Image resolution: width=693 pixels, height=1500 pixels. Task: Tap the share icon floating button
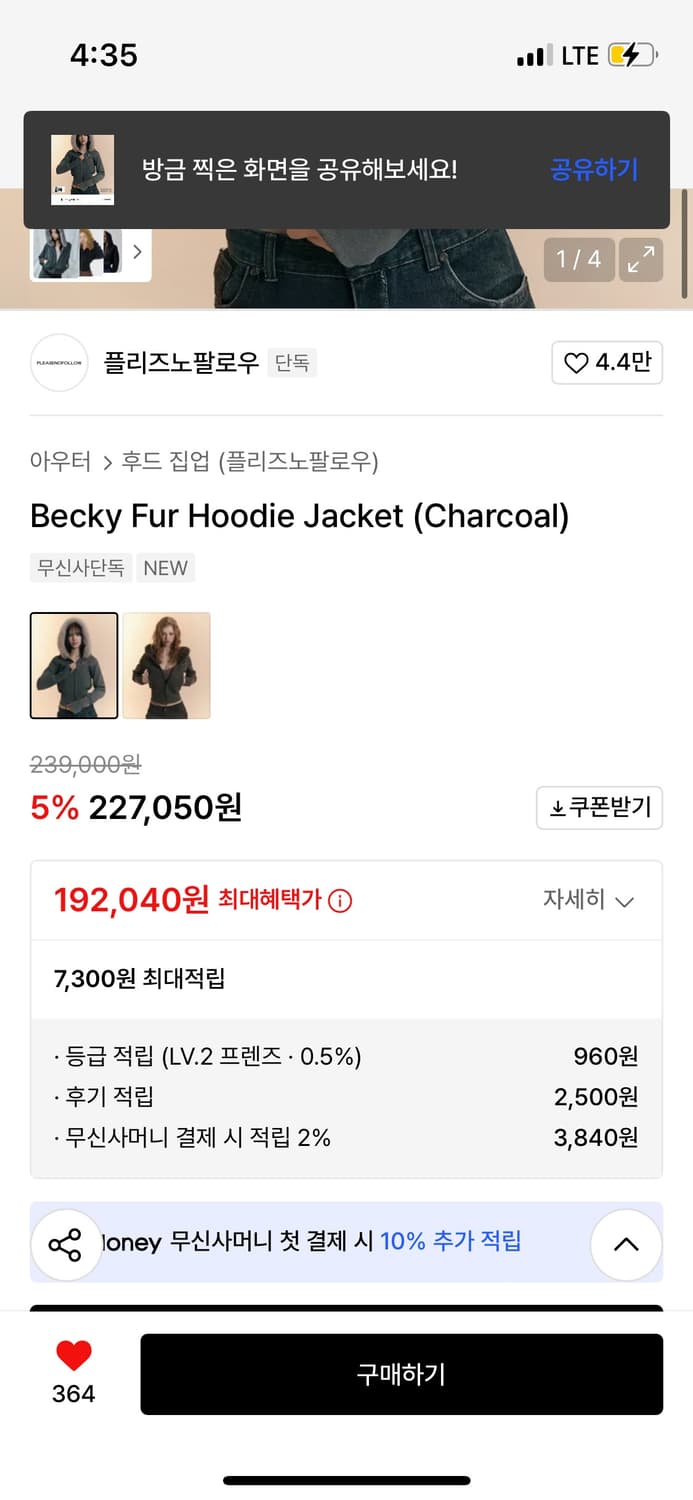click(x=65, y=1246)
